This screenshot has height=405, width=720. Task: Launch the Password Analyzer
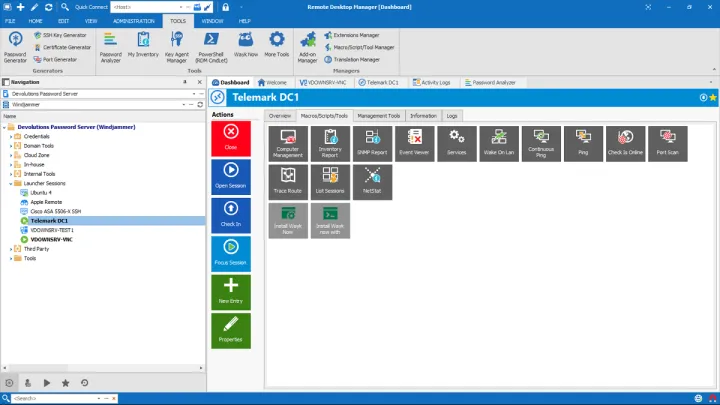click(111, 45)
